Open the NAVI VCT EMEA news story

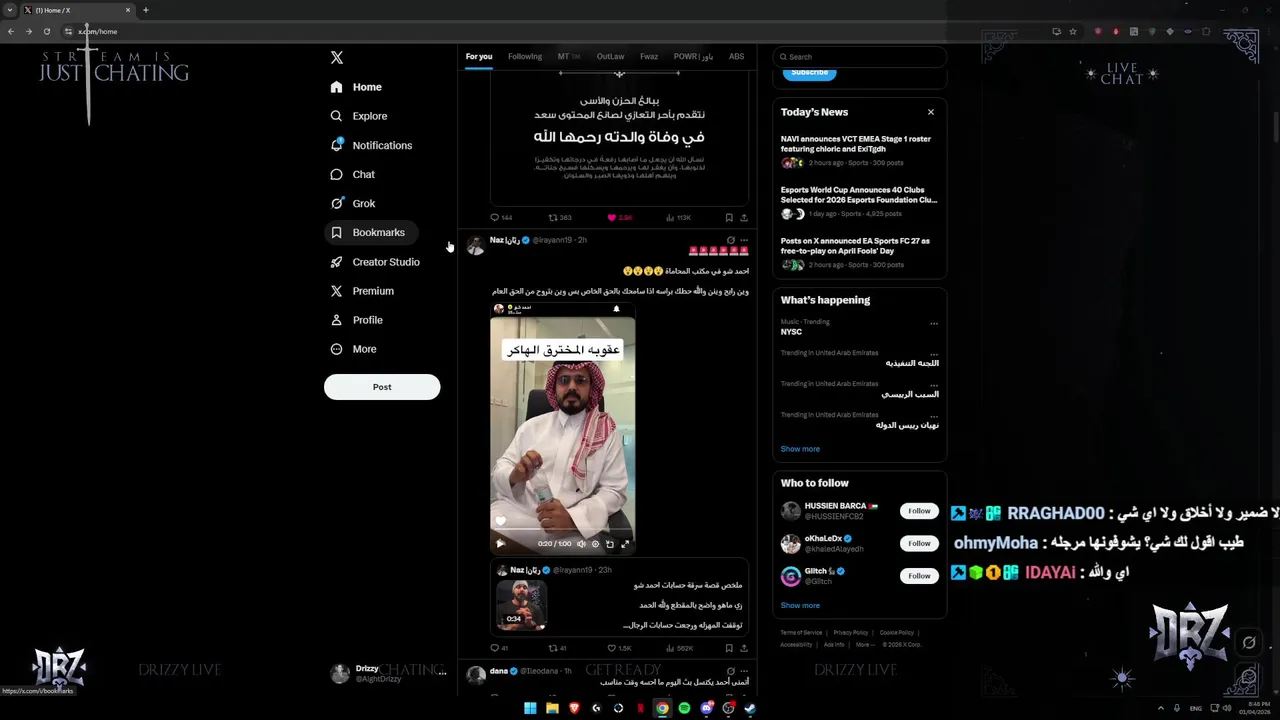tap(859, 150)
